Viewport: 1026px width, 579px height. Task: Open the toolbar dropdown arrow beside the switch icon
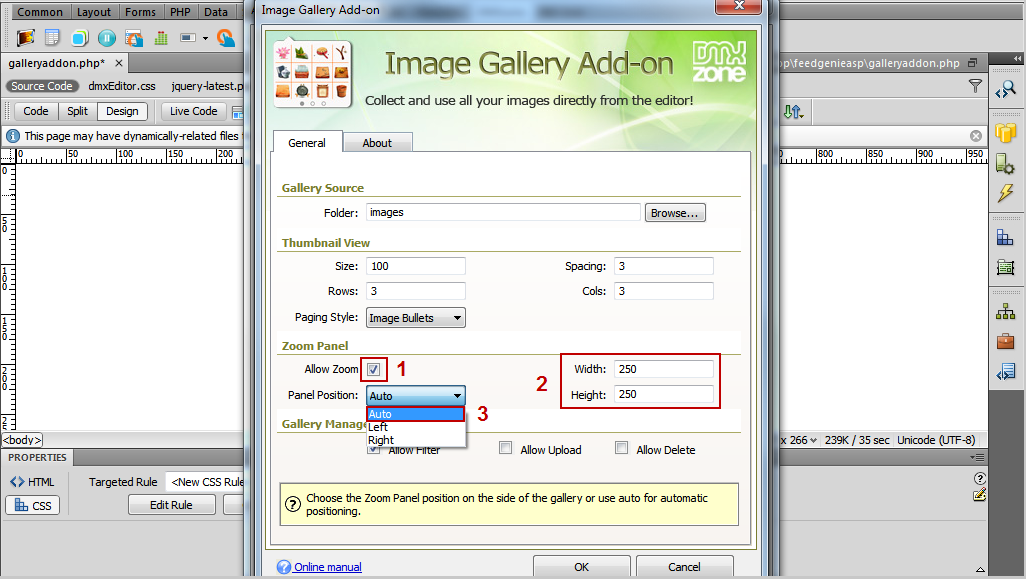[x=205, y=39]
